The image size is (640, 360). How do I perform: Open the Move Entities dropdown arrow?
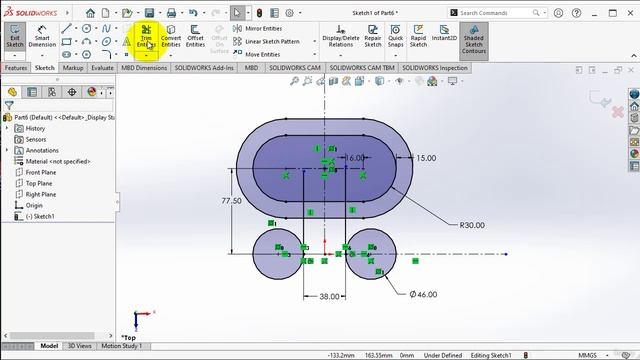[x=314, y=54]
